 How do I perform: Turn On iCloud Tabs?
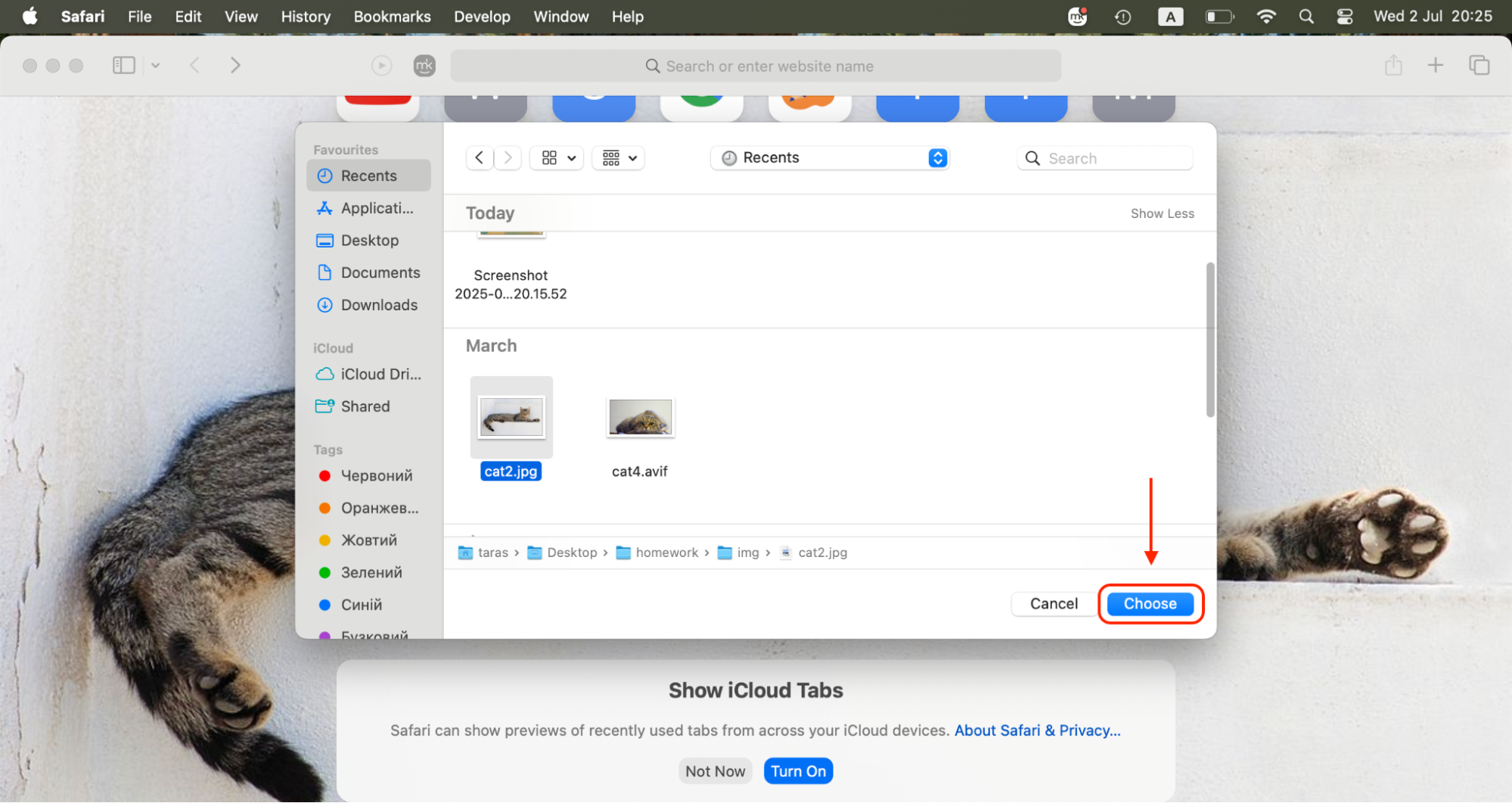pyautogui.click(x=798, y=770)
